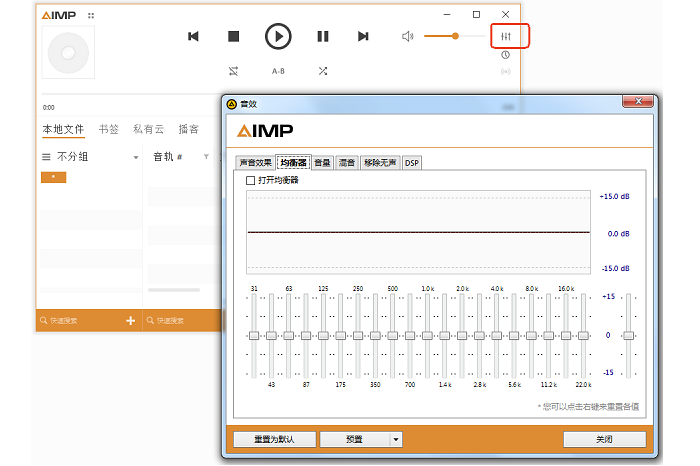Open the DSP tab
Image resolution: width=700 pixels, height=466 pixels.
412,162
